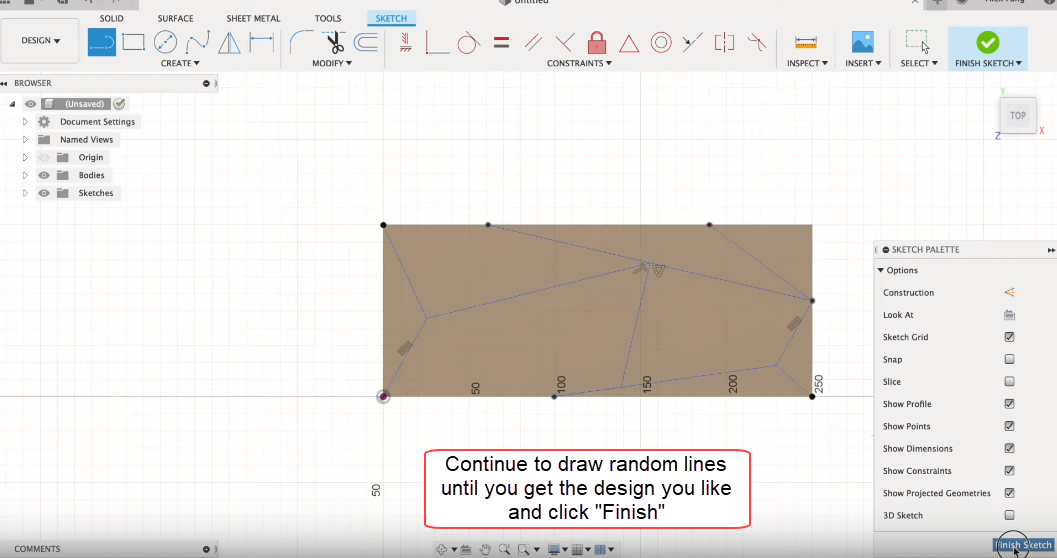Screen dimensions: 1057x558
Task: Toggle visibility of Origin folder
Action: pos(44,157)
